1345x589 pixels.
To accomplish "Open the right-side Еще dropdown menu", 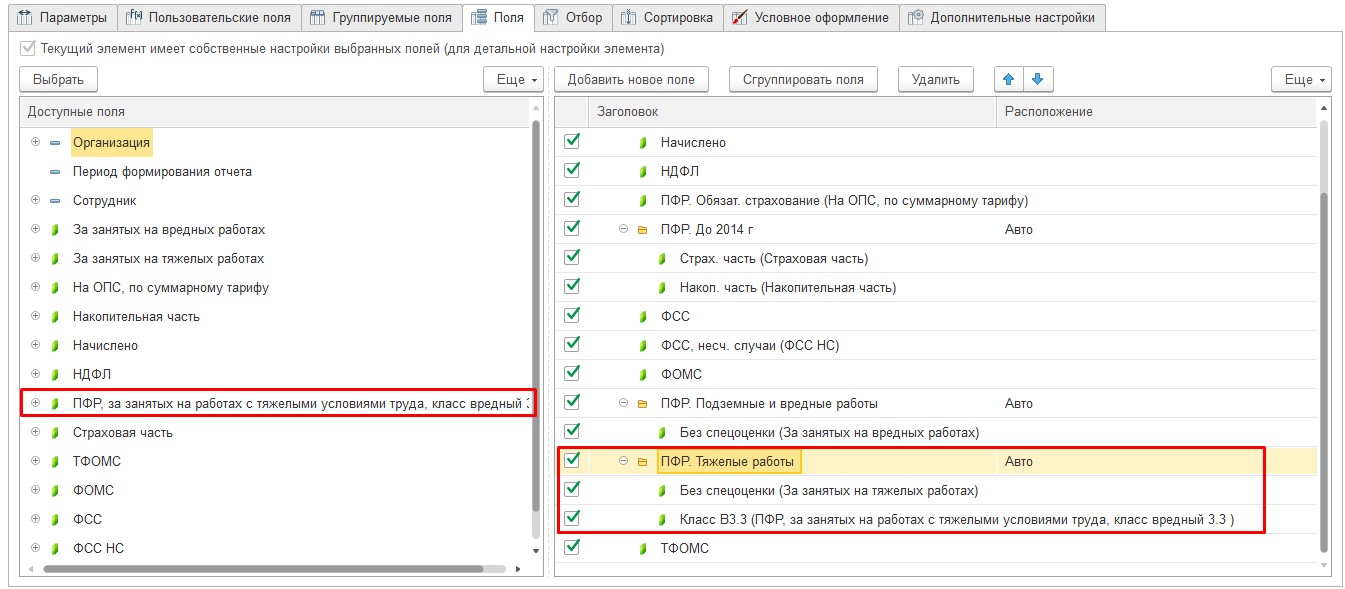I will pos(1301,80).
